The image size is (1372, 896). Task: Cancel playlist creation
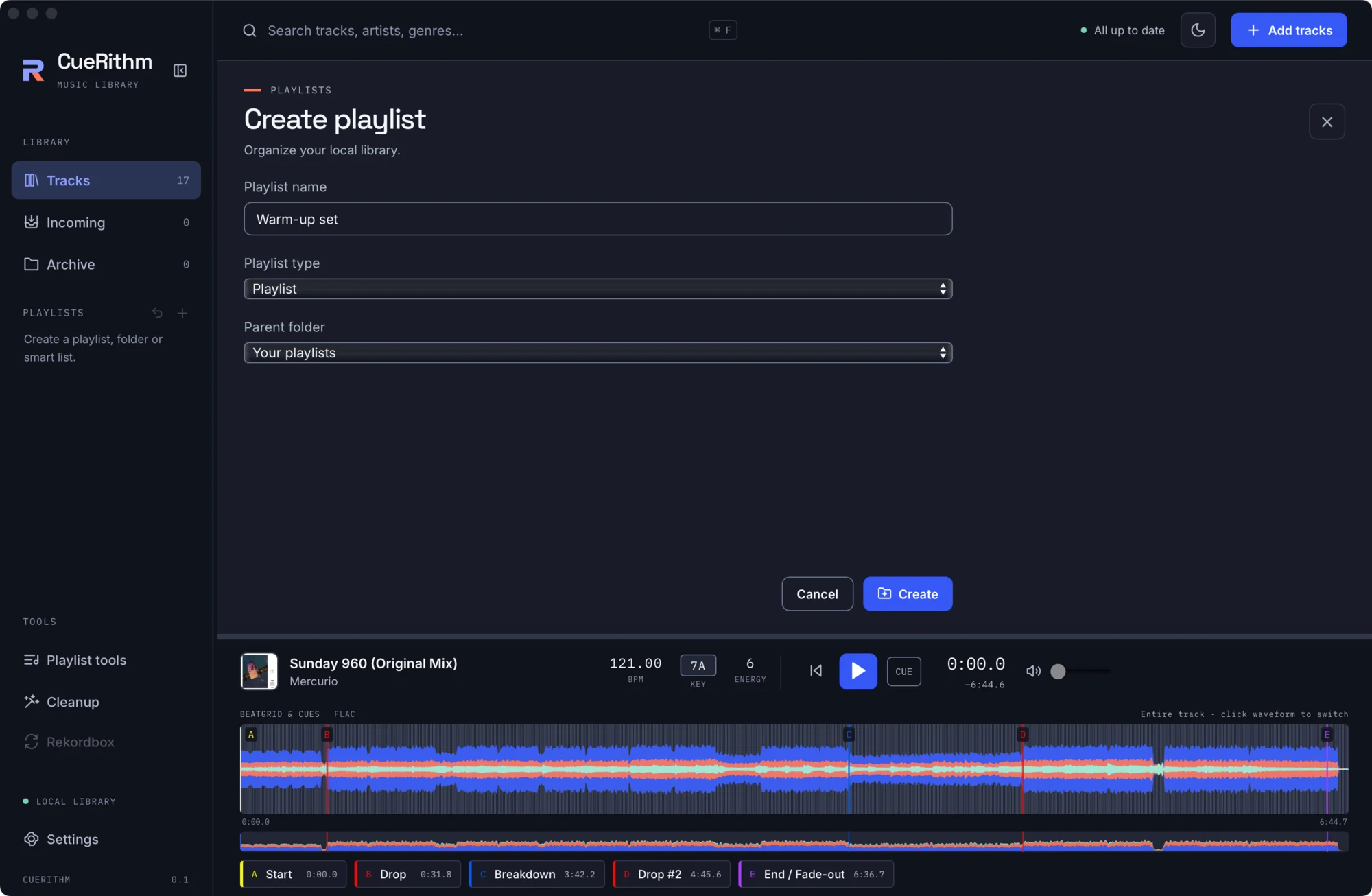point(817,594)
